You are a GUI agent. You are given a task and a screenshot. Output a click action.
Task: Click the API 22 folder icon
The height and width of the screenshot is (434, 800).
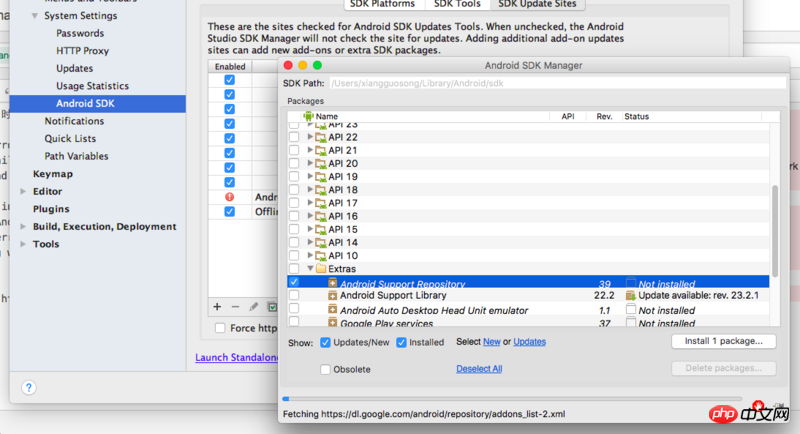click(x=321, y=137)
